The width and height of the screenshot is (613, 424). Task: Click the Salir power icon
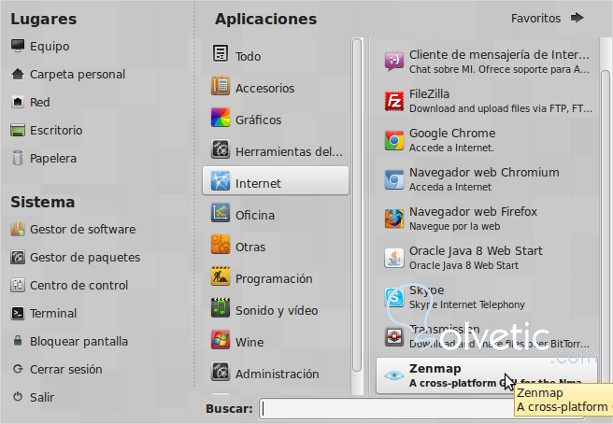[x=18, y=397]
